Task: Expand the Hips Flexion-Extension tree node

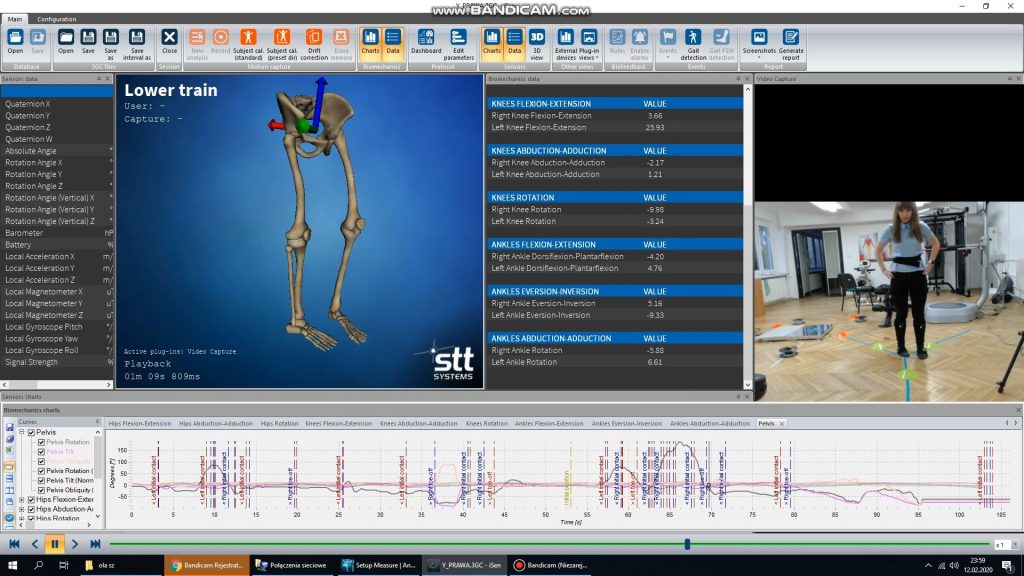Action: click(x=22, y=499)
